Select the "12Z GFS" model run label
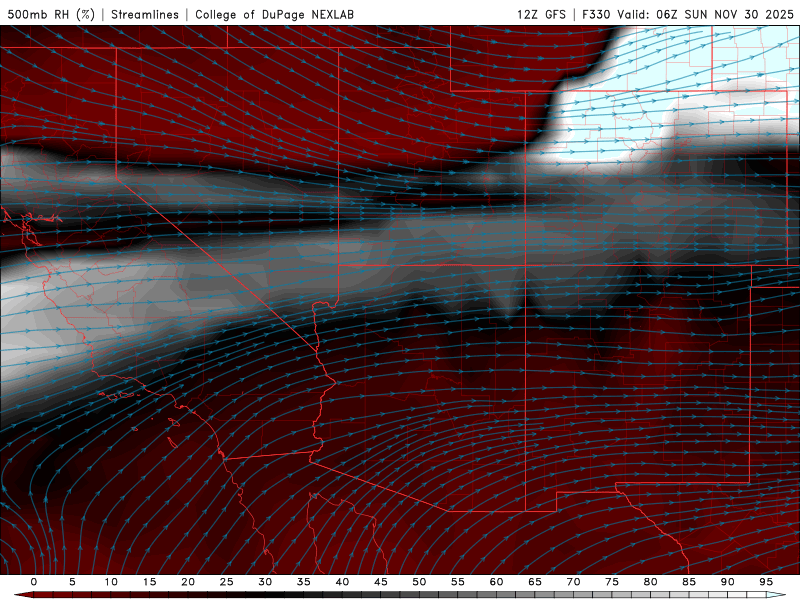Screen dimensions: 800x600 541,14
